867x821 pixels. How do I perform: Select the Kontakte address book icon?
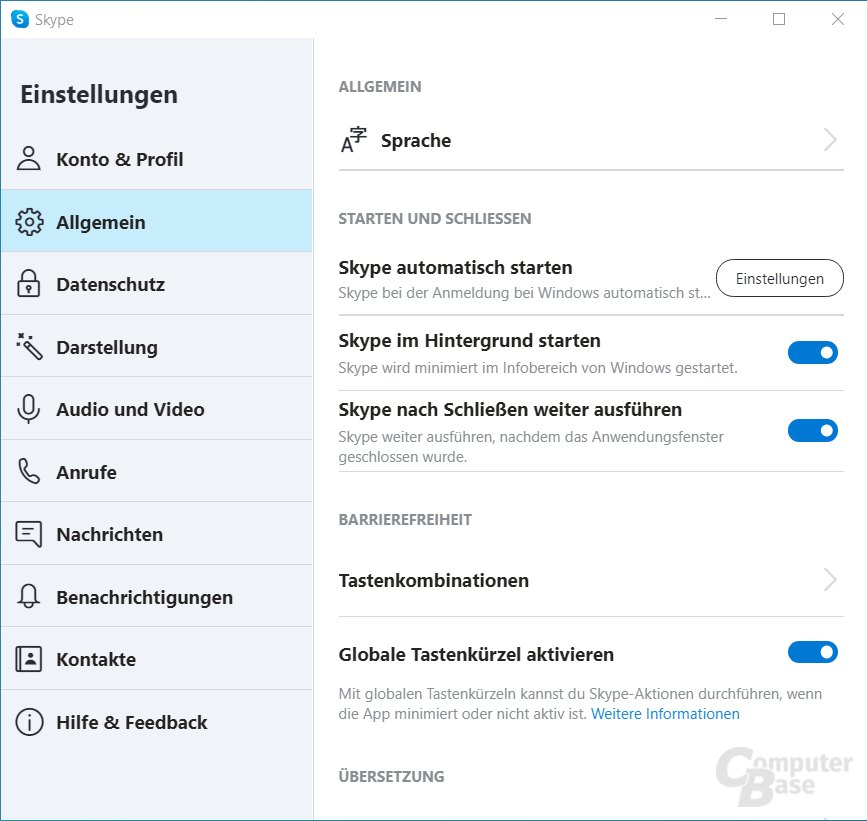[28, 658]
